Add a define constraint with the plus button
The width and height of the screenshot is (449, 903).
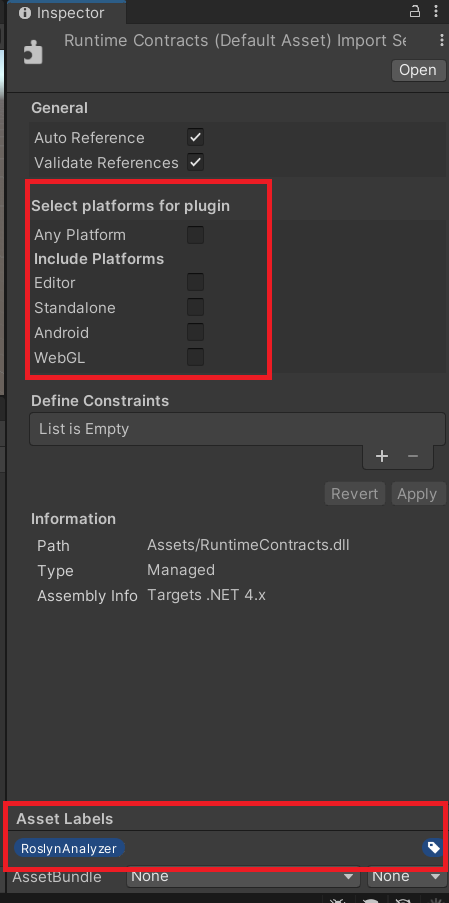point(382,456)
